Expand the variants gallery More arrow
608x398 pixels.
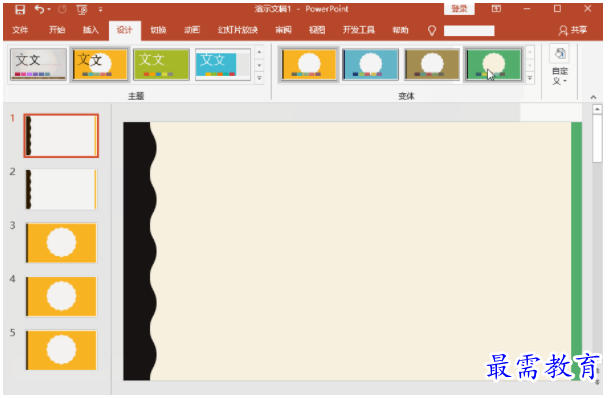click(530, 78)
